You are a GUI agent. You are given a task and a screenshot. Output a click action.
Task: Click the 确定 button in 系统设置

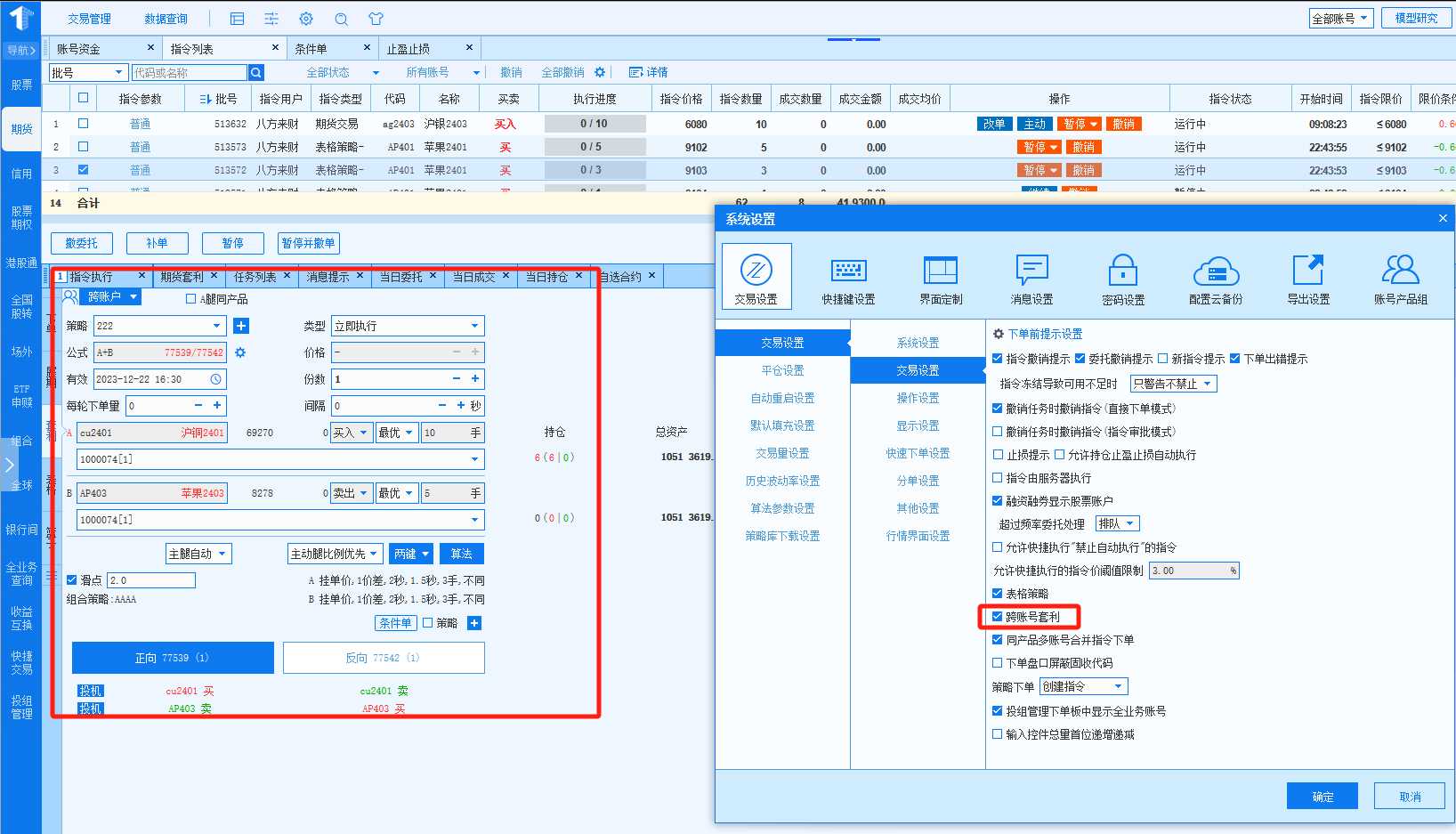tap(1322, 796)
